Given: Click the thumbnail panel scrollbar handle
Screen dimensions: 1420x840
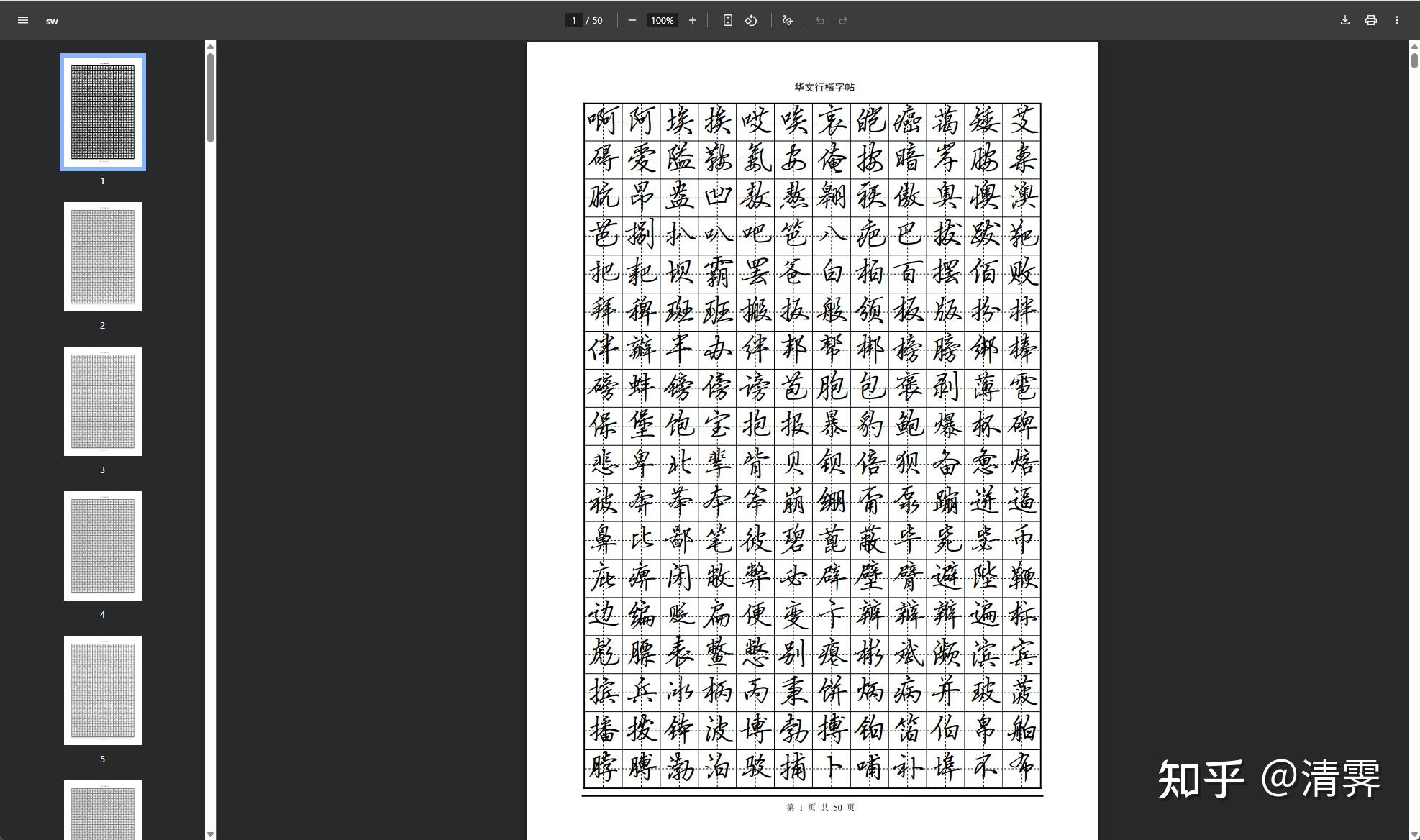Looking at the screenshot, I should click(210, 98).
